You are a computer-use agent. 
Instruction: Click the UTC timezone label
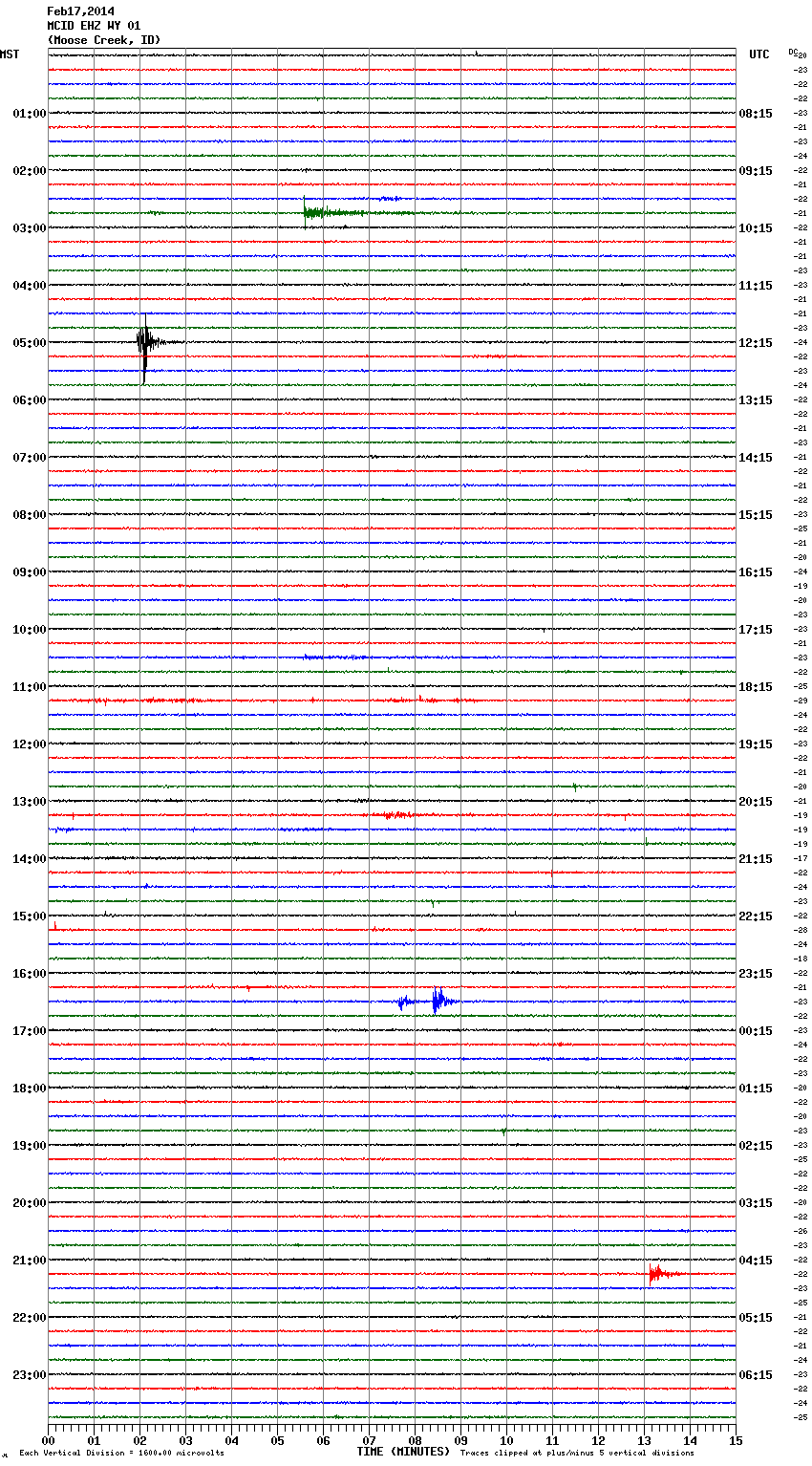tap(759, 54)
